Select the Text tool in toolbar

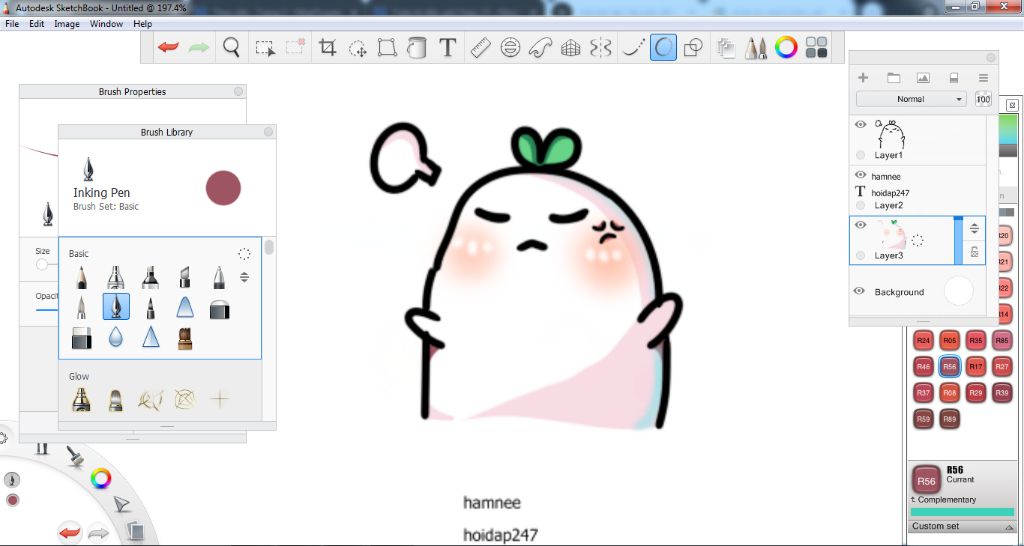point(447,48)
